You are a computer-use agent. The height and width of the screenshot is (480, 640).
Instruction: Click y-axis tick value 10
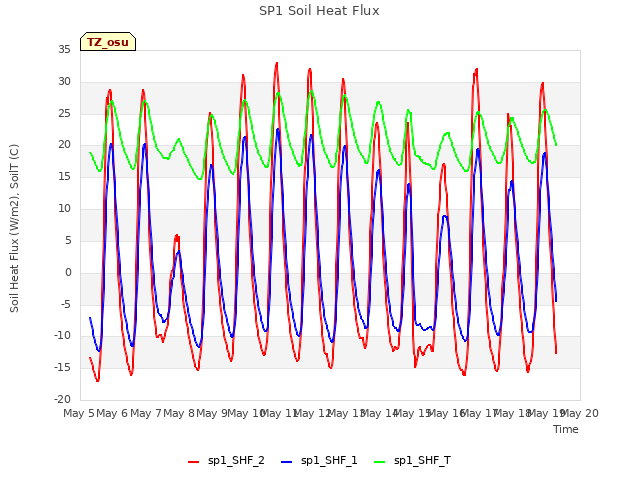pos(64,209)
